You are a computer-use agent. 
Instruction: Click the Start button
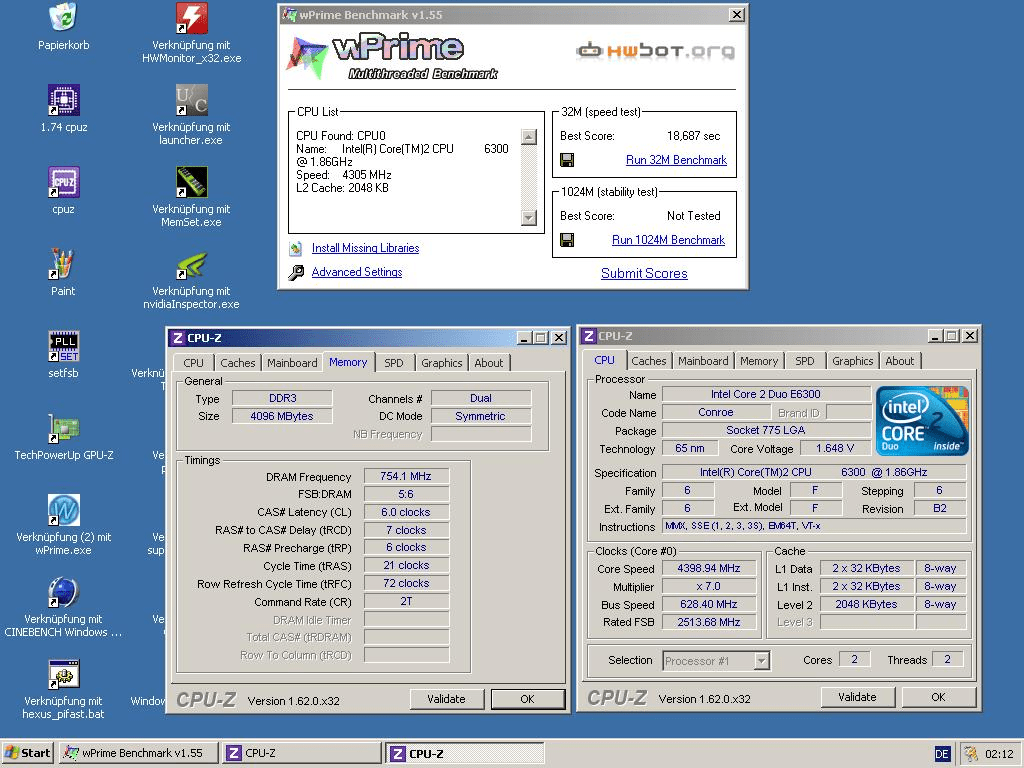pos(28,754)
